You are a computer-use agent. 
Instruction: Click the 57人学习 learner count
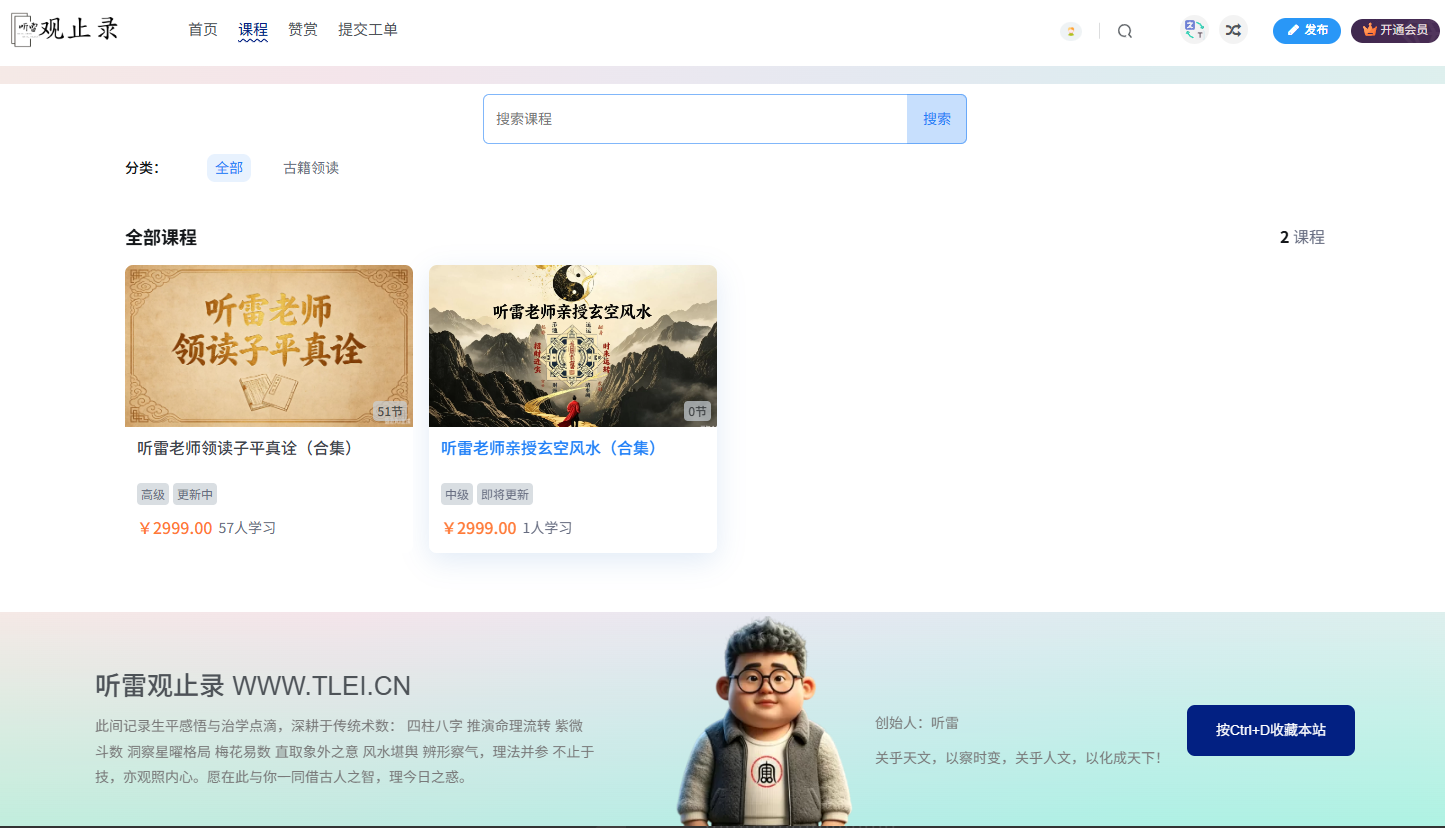[x=247, y=528]
